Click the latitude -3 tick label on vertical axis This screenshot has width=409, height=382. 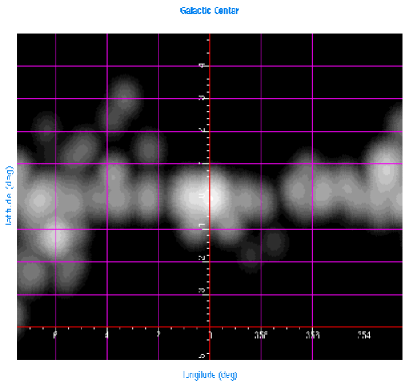[x=201, y=291]
